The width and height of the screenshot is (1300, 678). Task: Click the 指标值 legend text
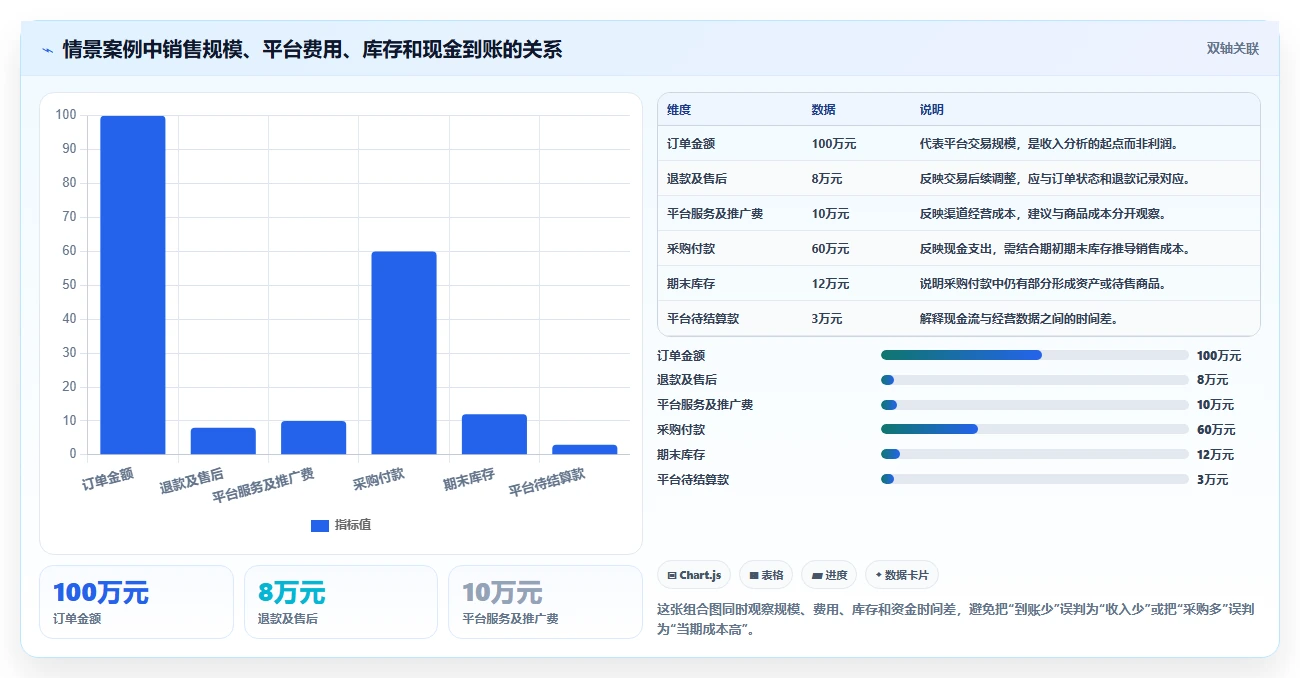353,525
